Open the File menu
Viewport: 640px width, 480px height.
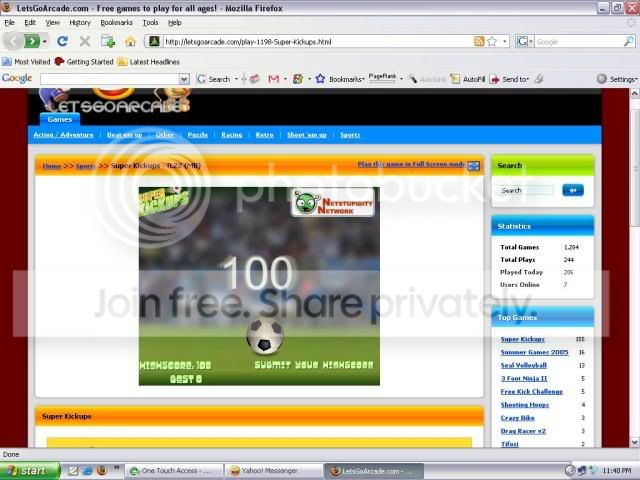coord(9,22)
